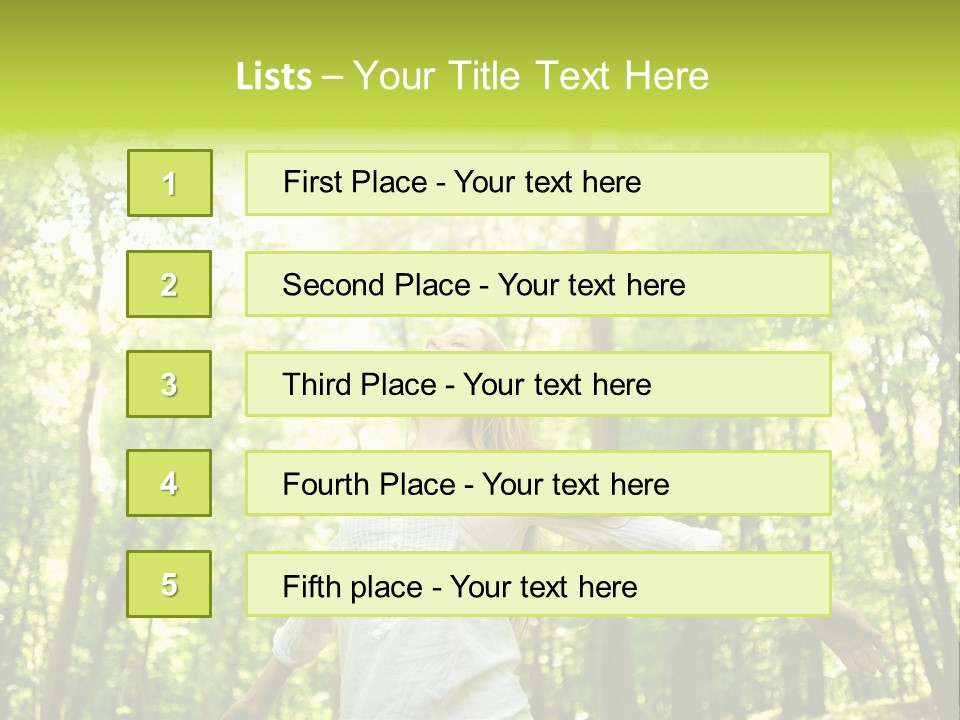Image resolution: width=960 pixels, height=720 pixels.
Task: Click the dash in the slide title
Action: point(332,77)
